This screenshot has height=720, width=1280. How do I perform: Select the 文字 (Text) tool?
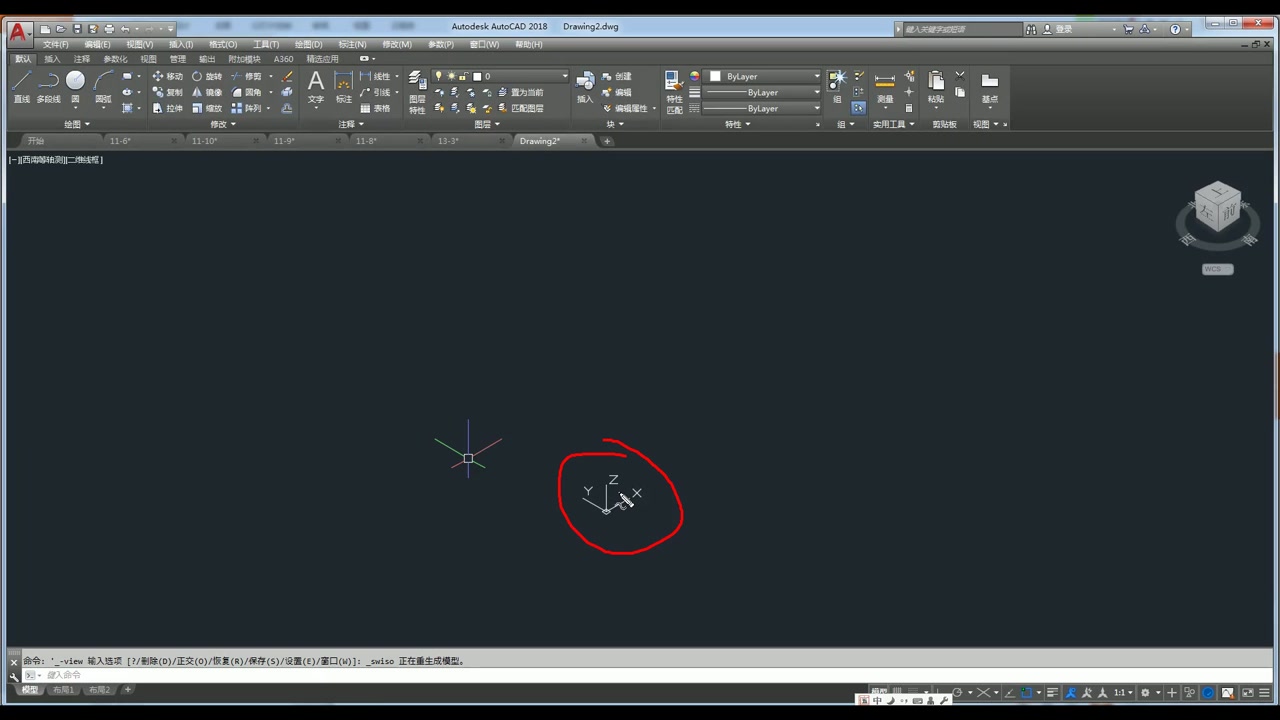point(316,86)
